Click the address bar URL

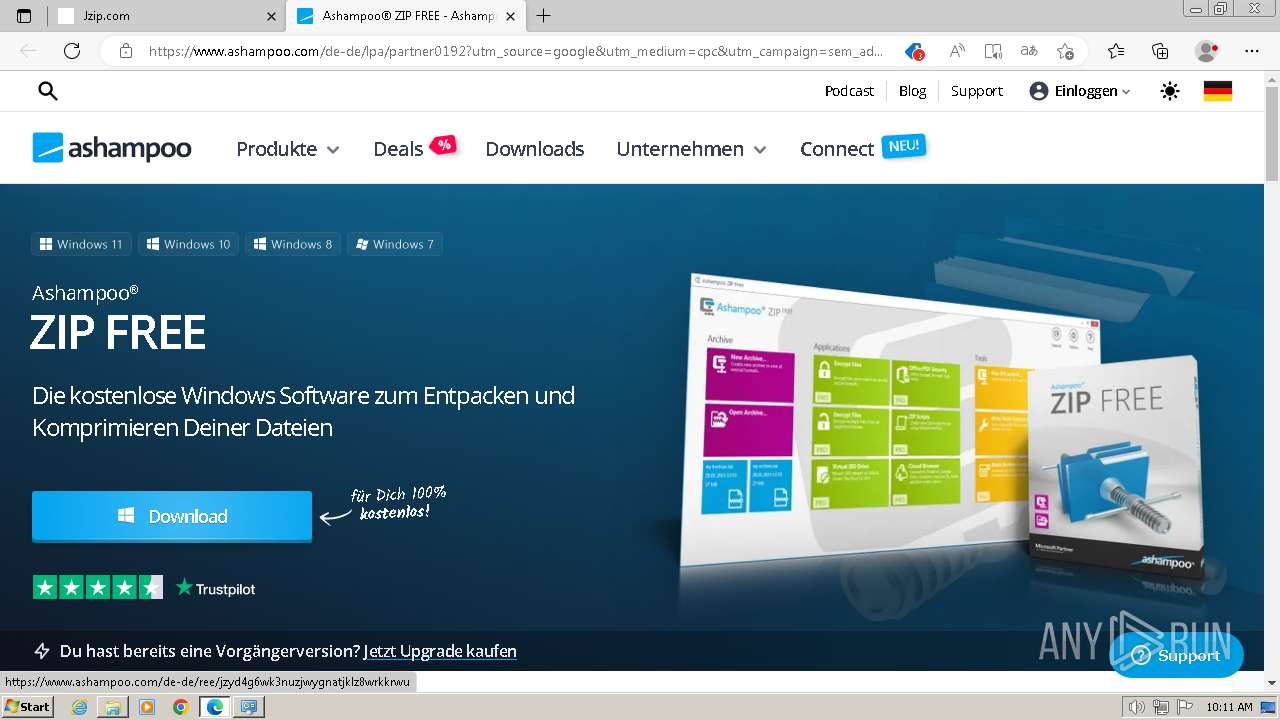[x=515, y=51]
